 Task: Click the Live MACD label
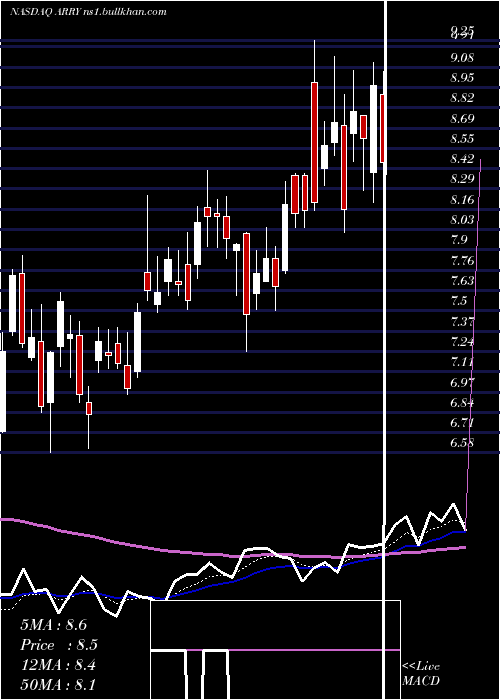(421, 674)
